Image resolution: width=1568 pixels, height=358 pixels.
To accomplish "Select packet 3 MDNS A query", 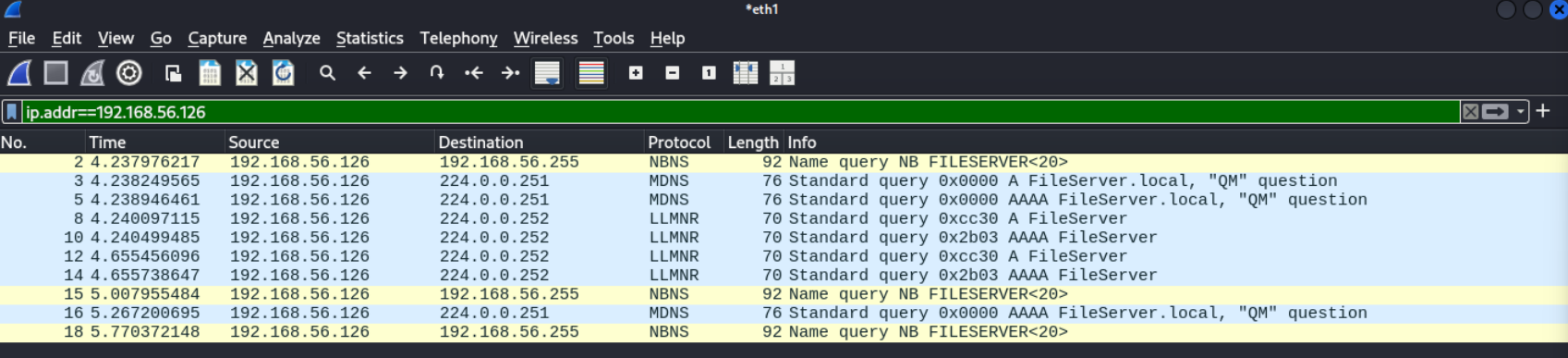I will [784, 181].
